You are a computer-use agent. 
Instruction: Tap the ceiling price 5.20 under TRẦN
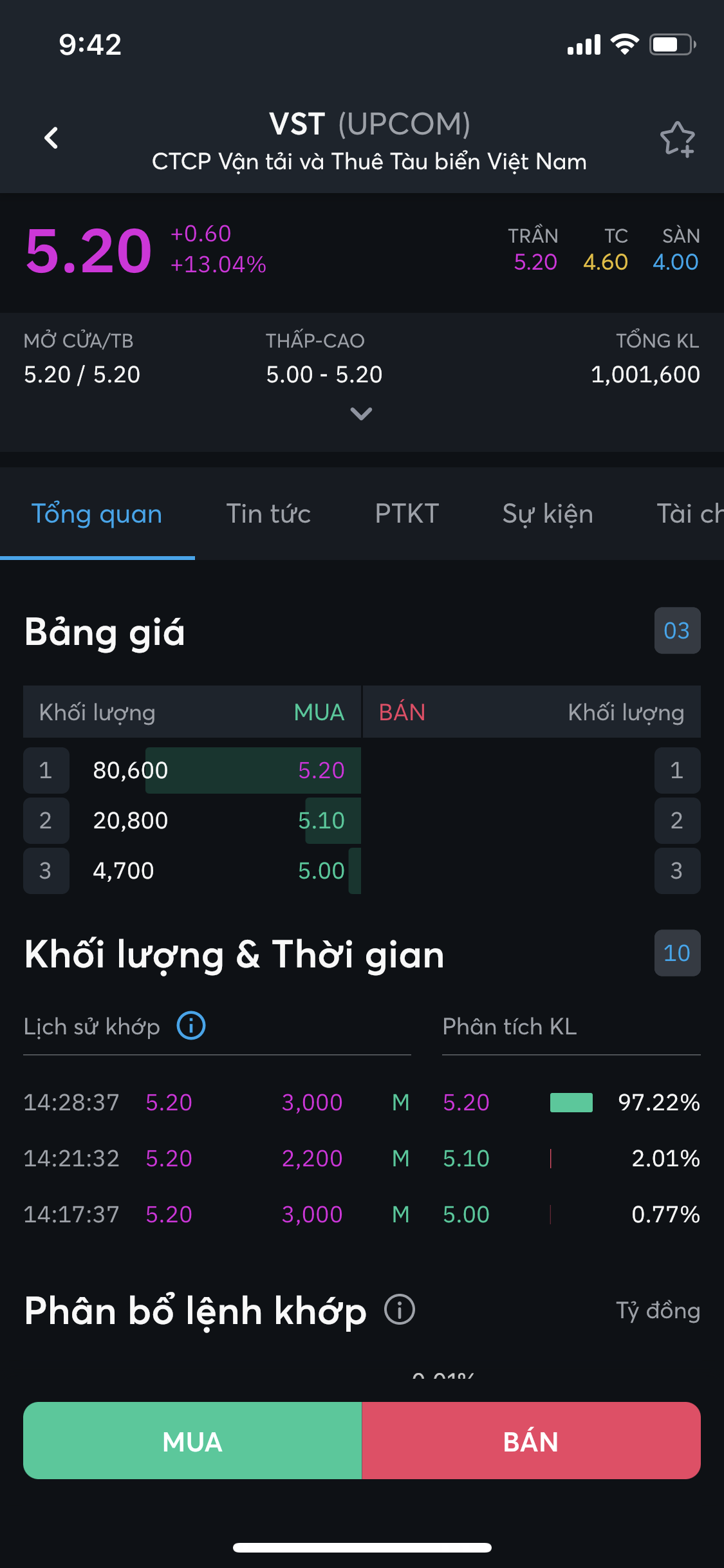pyautogui.click(x=535, y=262)
